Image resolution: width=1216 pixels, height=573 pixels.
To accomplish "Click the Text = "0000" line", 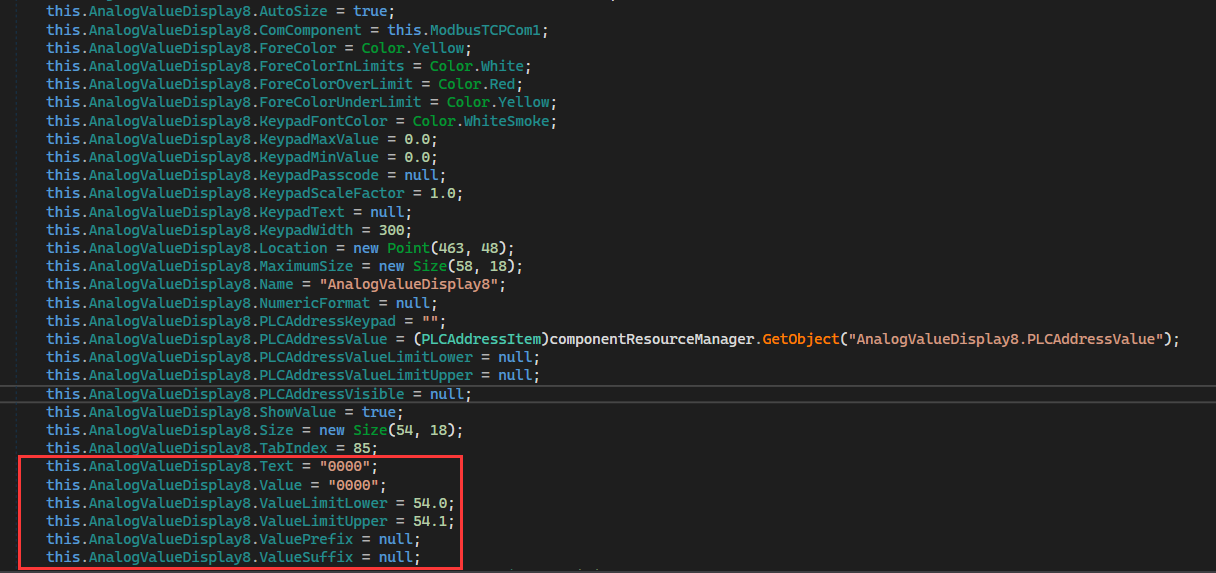I will tap(213, 466).
